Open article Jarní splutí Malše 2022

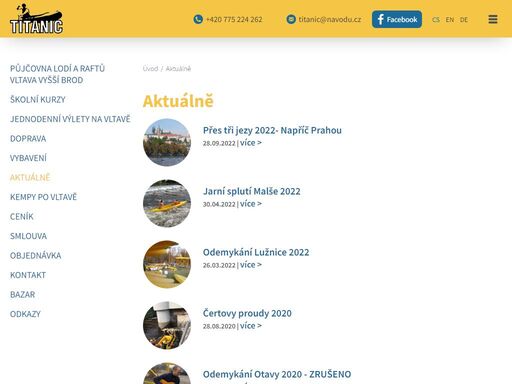[252, 191]
